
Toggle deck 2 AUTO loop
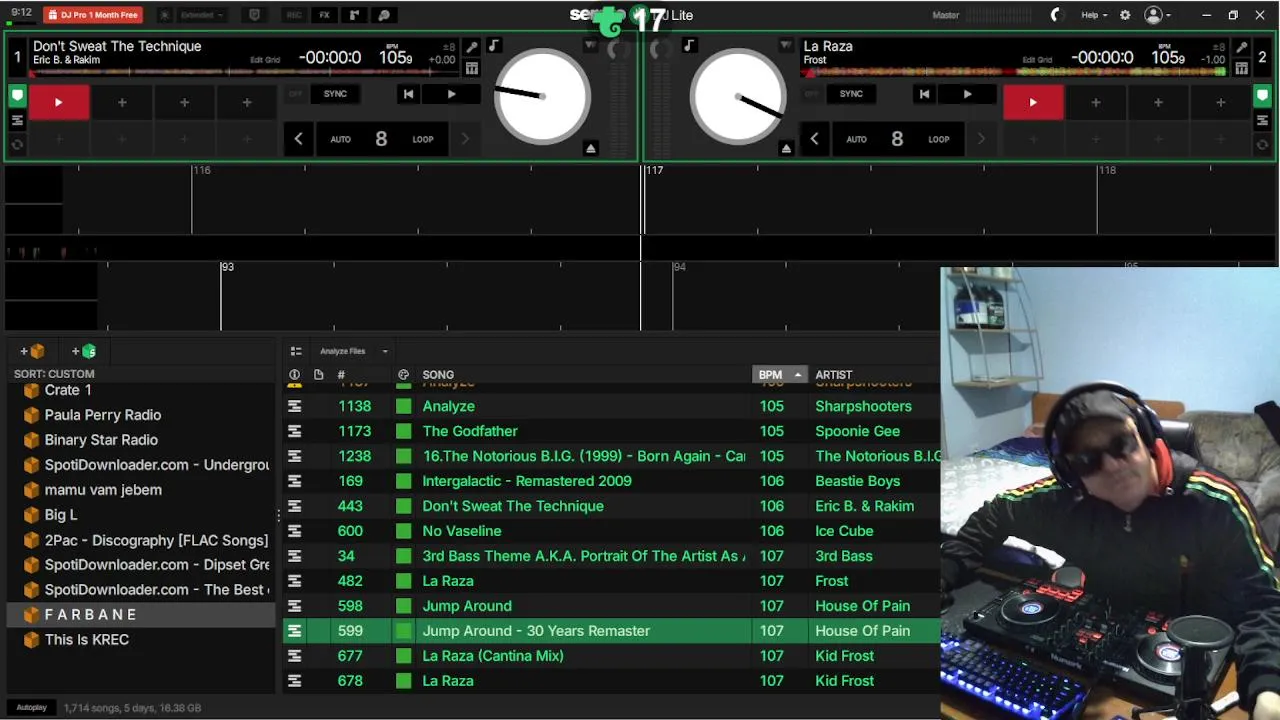tap(857, 140)
